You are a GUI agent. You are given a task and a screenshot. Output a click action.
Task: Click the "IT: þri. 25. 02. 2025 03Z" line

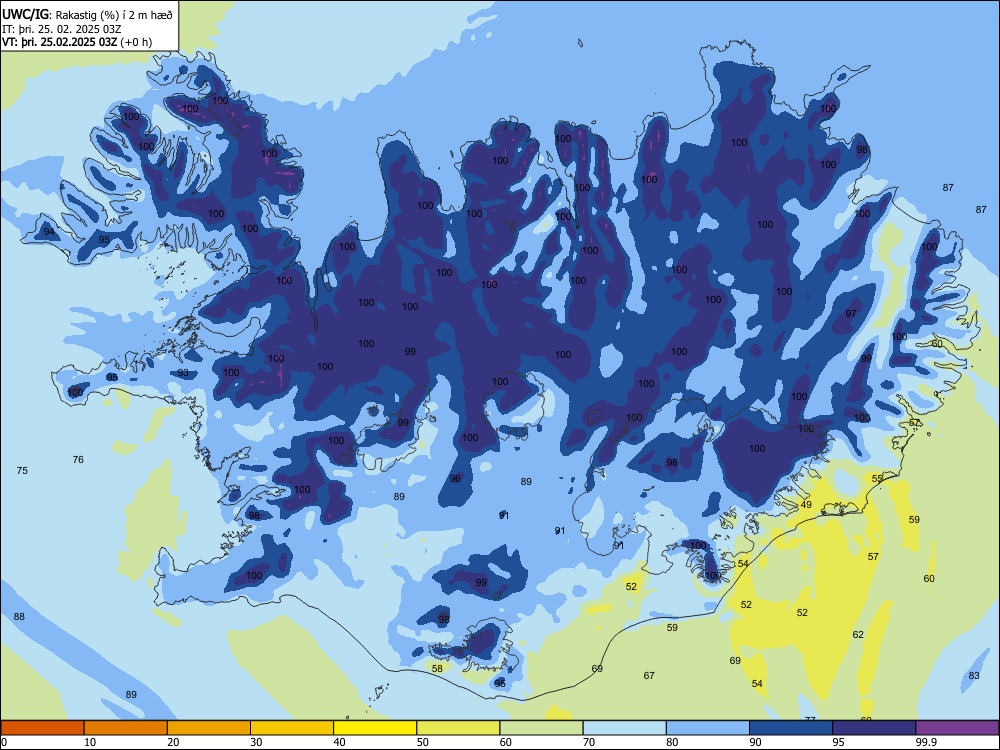62,29
